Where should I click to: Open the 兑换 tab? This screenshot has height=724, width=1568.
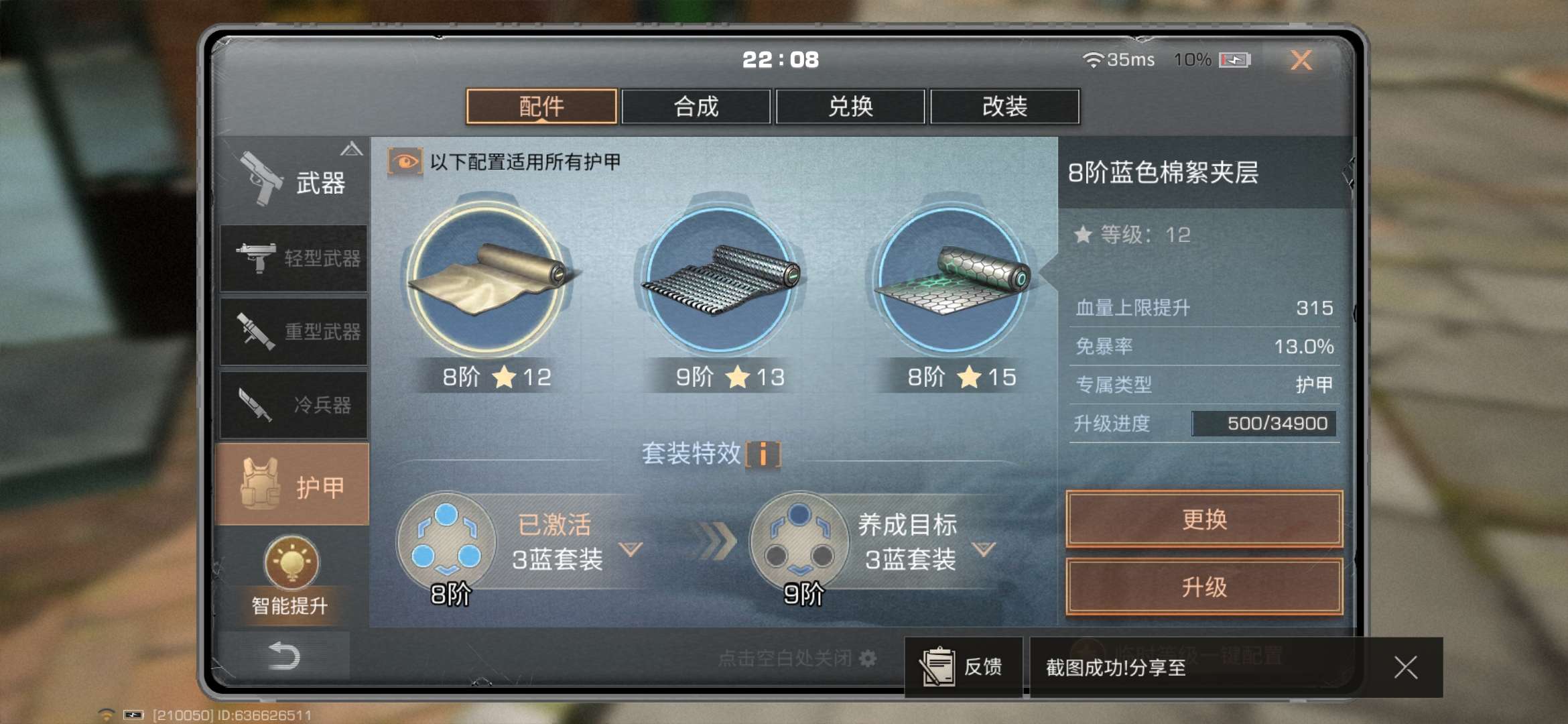click(x=850, y=107)
